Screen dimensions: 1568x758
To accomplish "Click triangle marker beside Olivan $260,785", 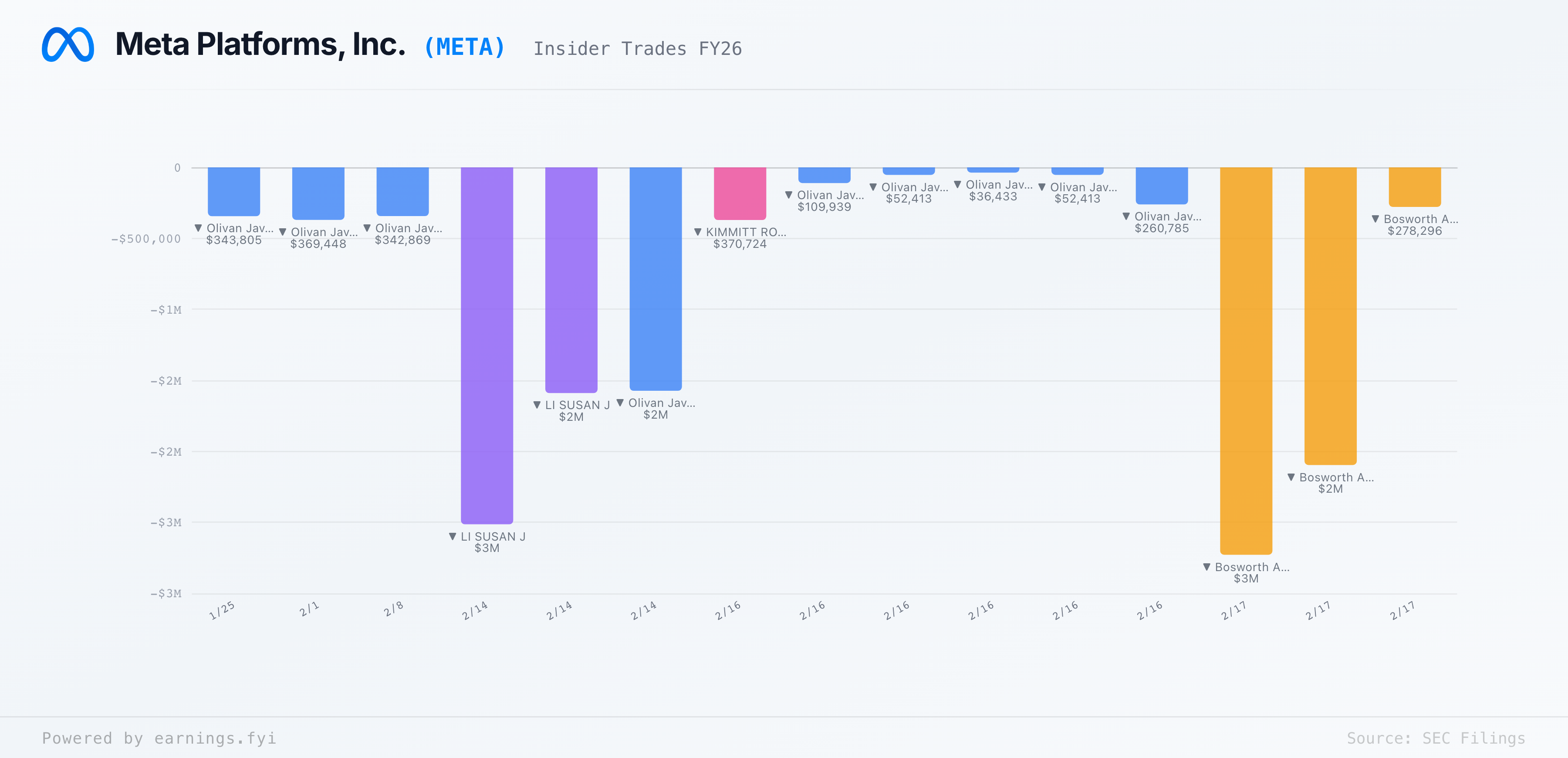I will [x=1126, y=216].
